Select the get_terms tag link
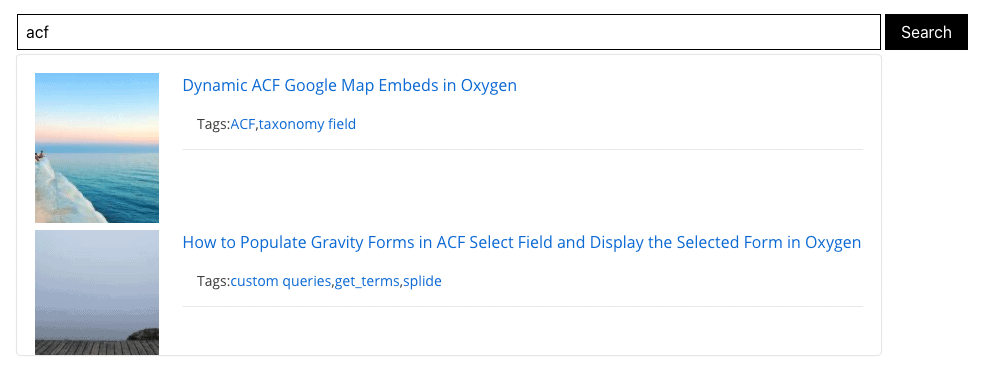Image resolution: width=982 pixels, height=380 pixels. tap(367, 281)
